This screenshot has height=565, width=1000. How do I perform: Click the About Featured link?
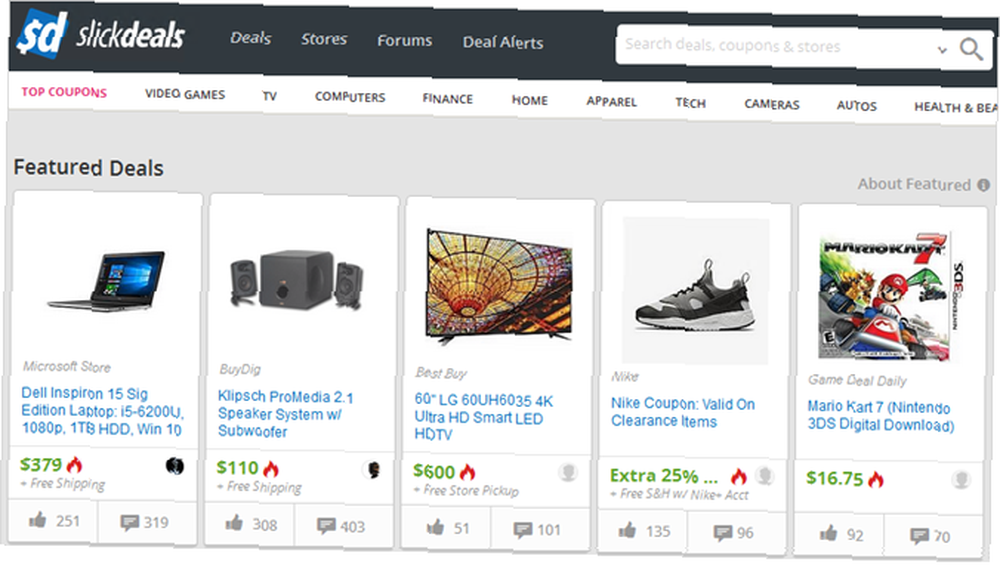[x=914, y=184]
